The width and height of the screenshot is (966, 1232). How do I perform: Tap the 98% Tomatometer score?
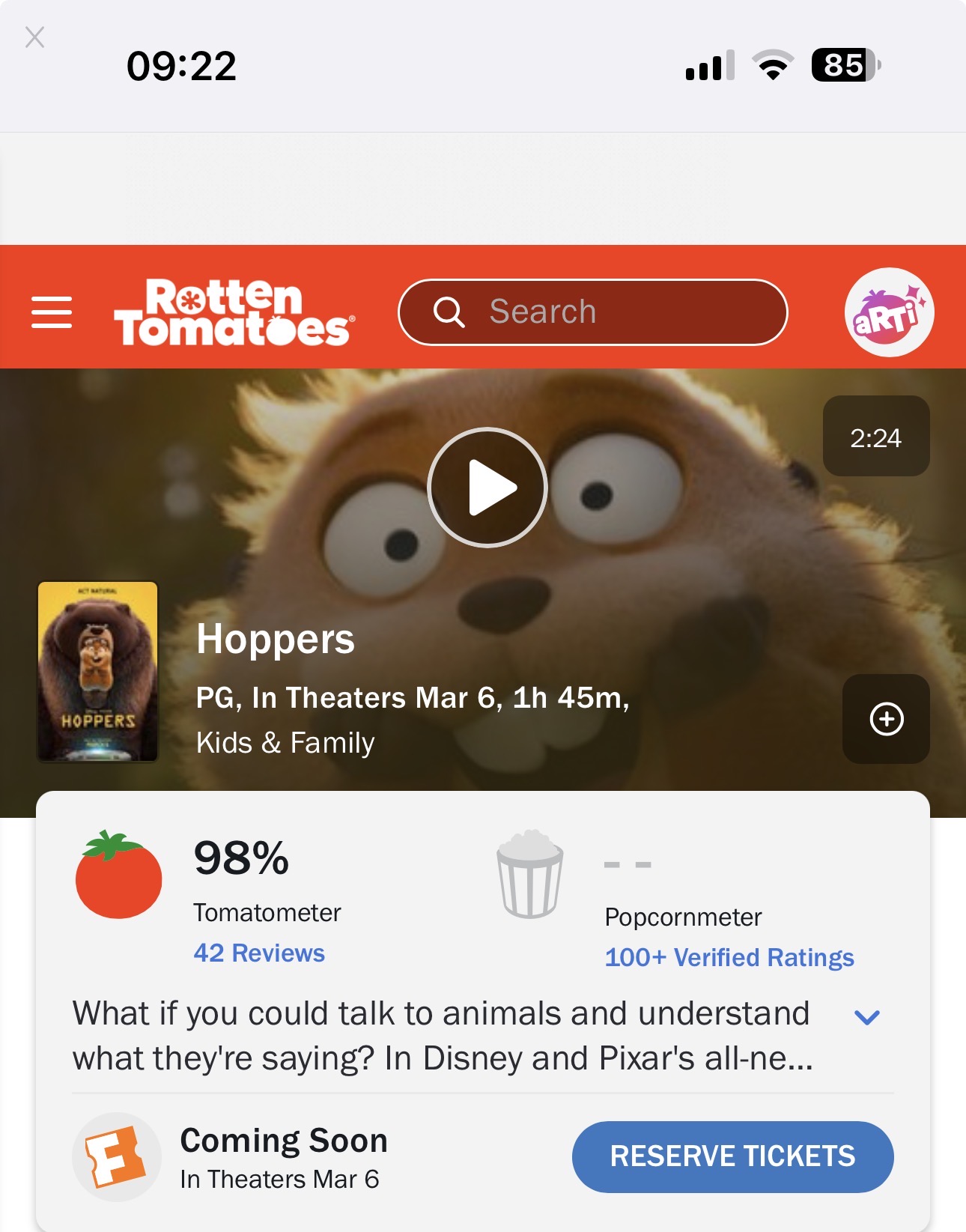tap(241, 858)
